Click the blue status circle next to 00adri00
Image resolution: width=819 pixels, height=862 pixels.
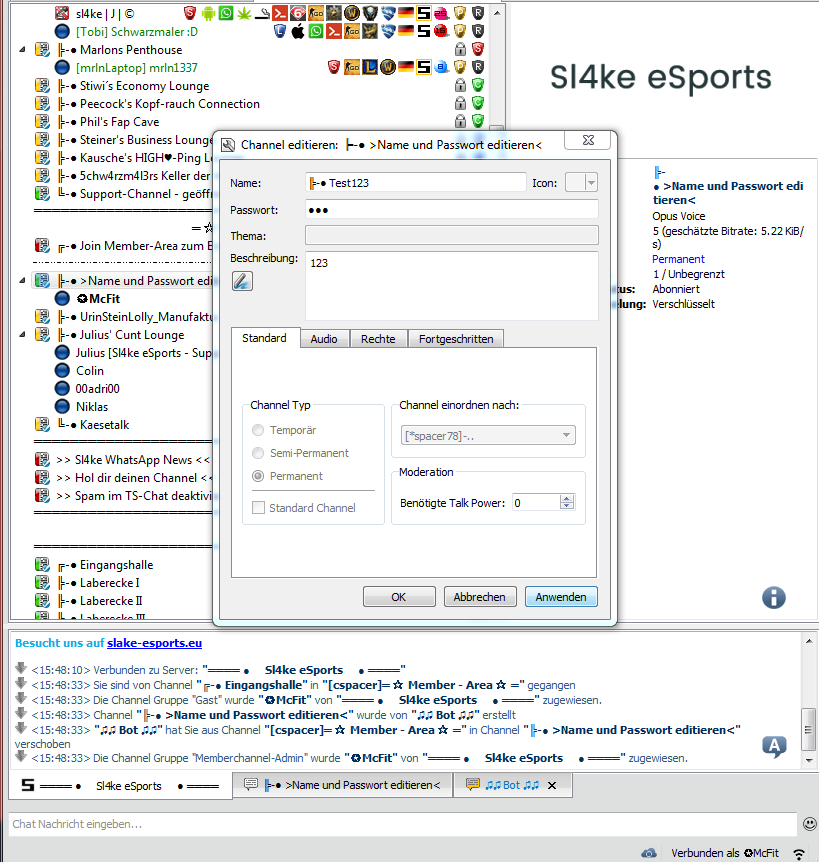click(x=62, y=389)
